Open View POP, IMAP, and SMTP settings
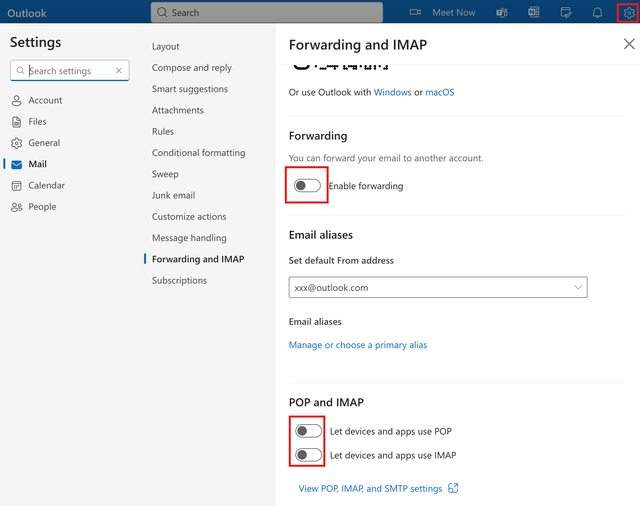The height and width of the screenshot is (506, 640). (370, 488)
